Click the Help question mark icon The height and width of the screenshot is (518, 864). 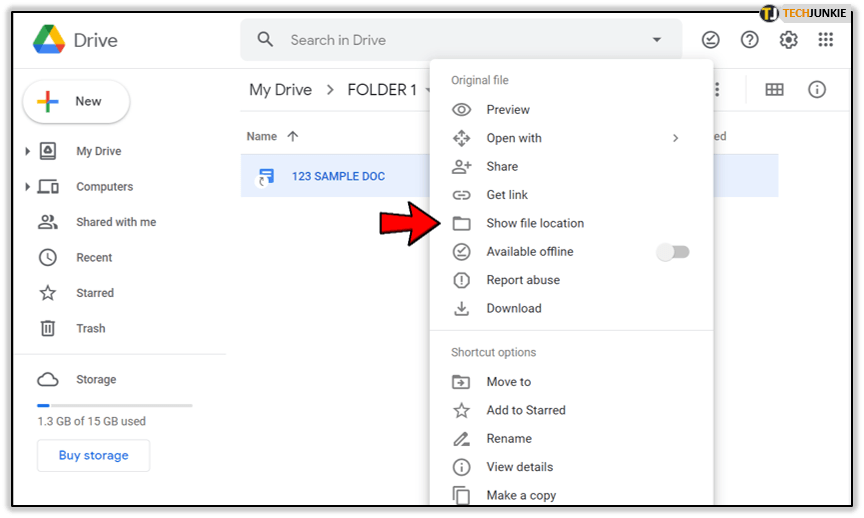coord(749,40)
